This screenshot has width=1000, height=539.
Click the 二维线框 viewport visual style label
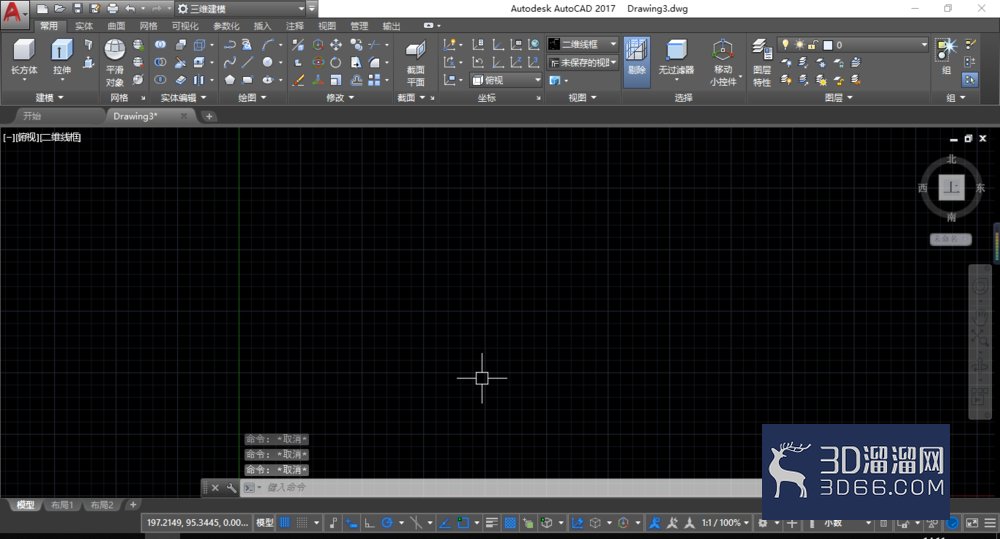[x=62, y=137]
